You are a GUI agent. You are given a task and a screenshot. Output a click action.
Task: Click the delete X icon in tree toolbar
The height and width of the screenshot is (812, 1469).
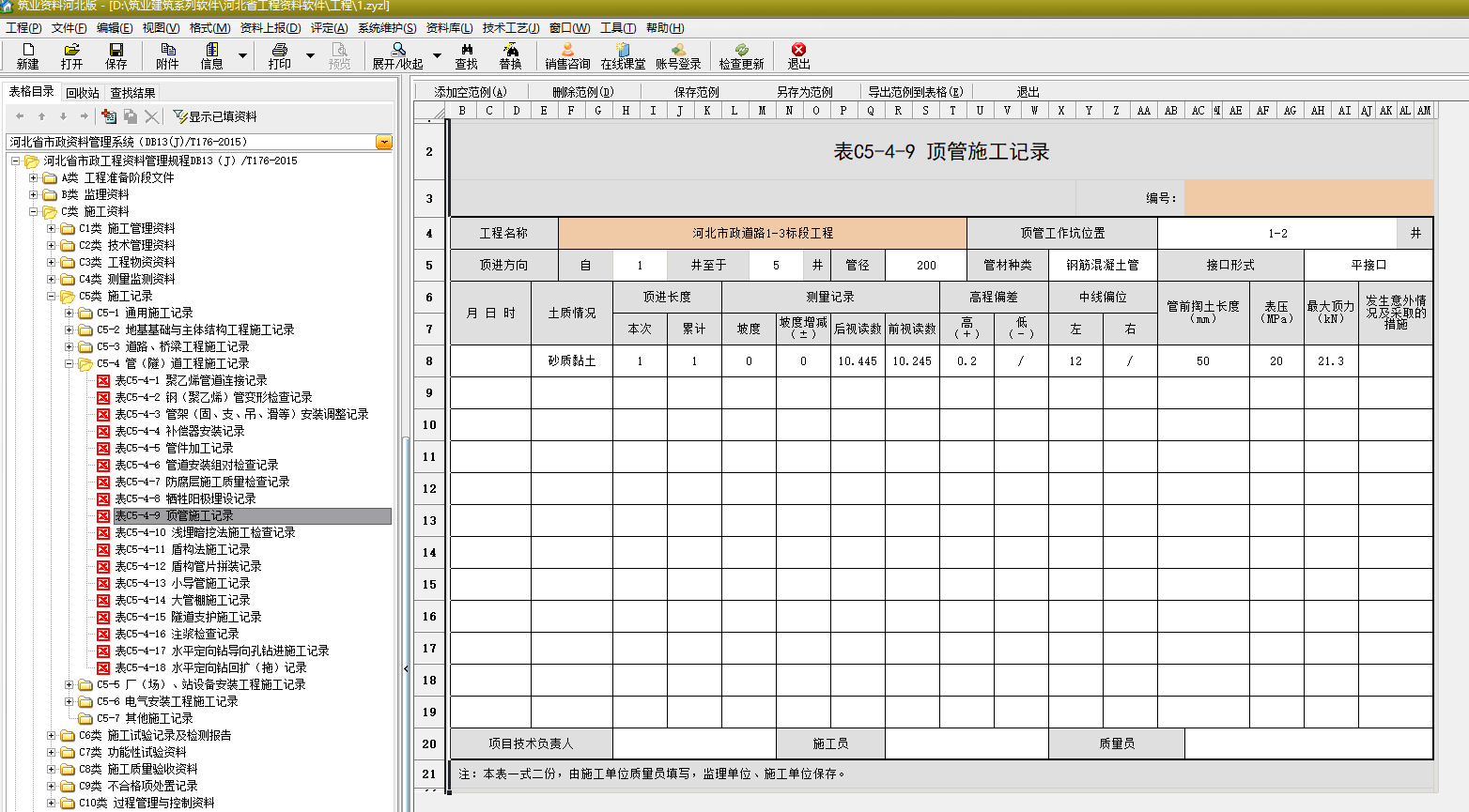click(152, 116)
